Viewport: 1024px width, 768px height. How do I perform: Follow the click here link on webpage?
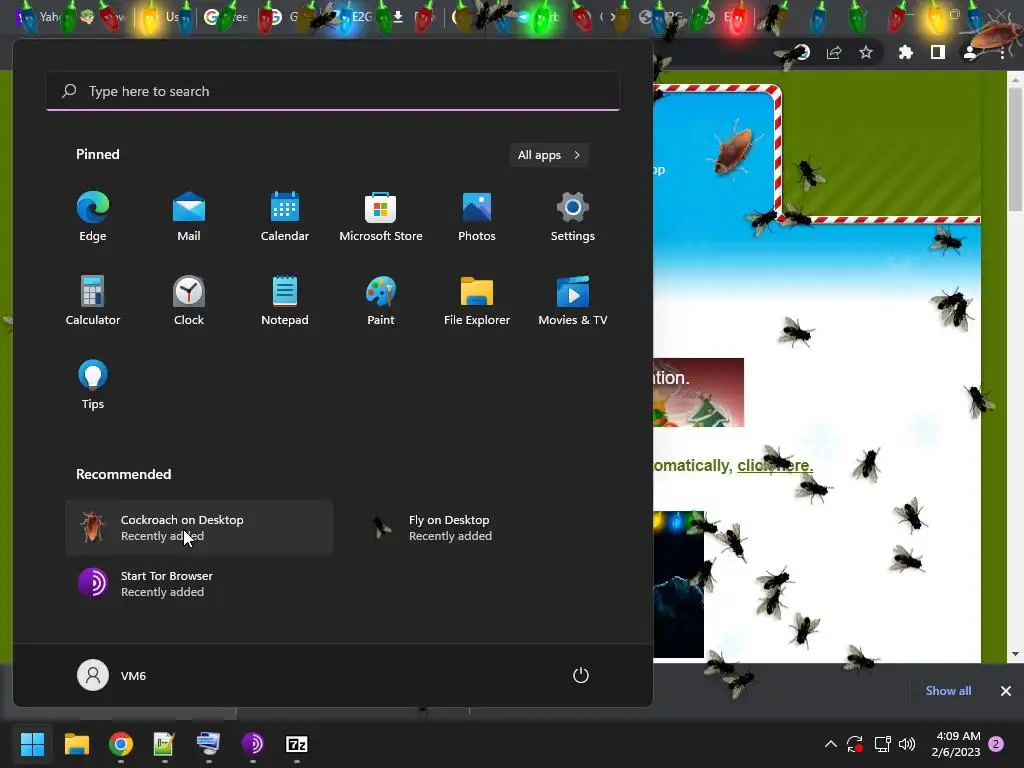click(x=775, y=466)
